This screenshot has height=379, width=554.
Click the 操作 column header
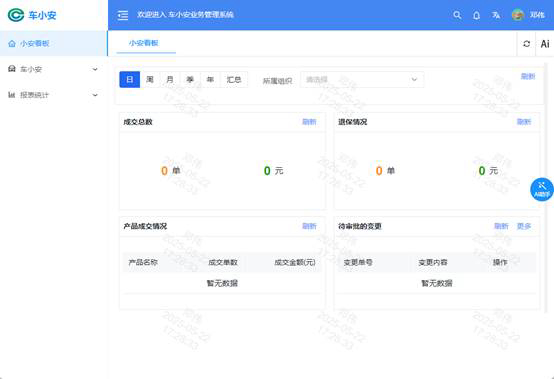pos(500,262)
